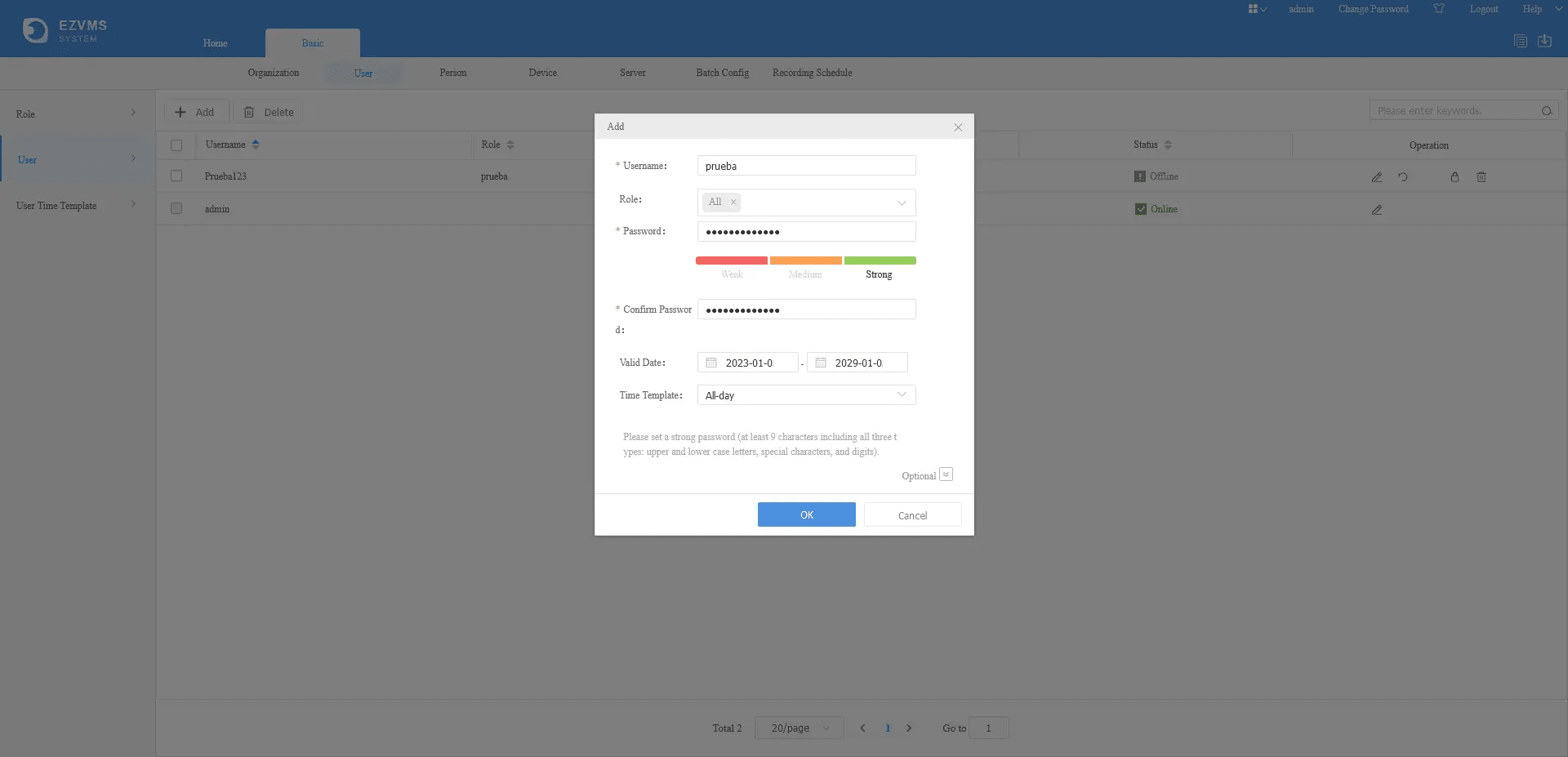Viewport: 1568px width, 757px height.
Task: Click the theme shirt icon in header
Action: coord(1438,9)
